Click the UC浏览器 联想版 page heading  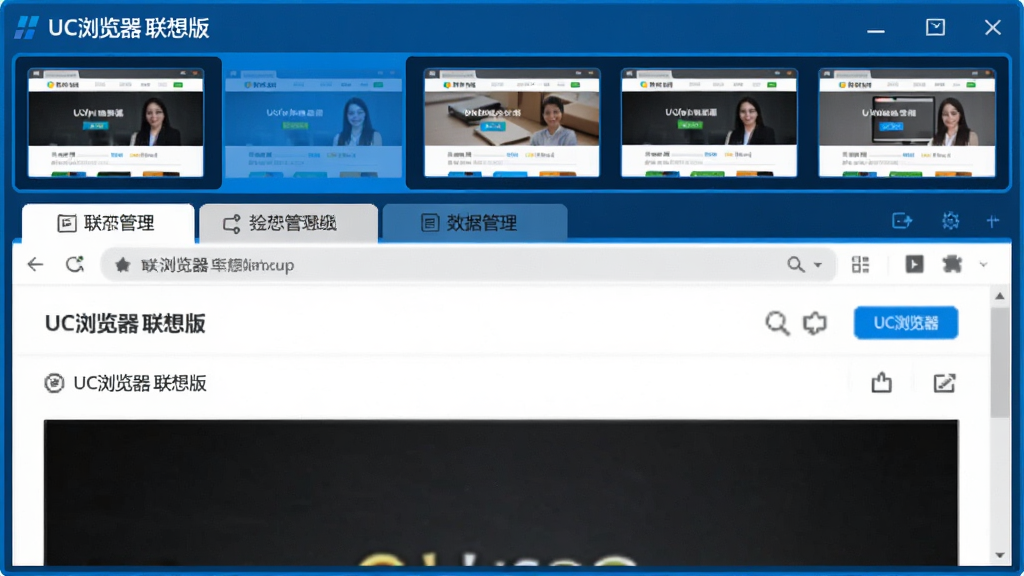click(125, 324)
